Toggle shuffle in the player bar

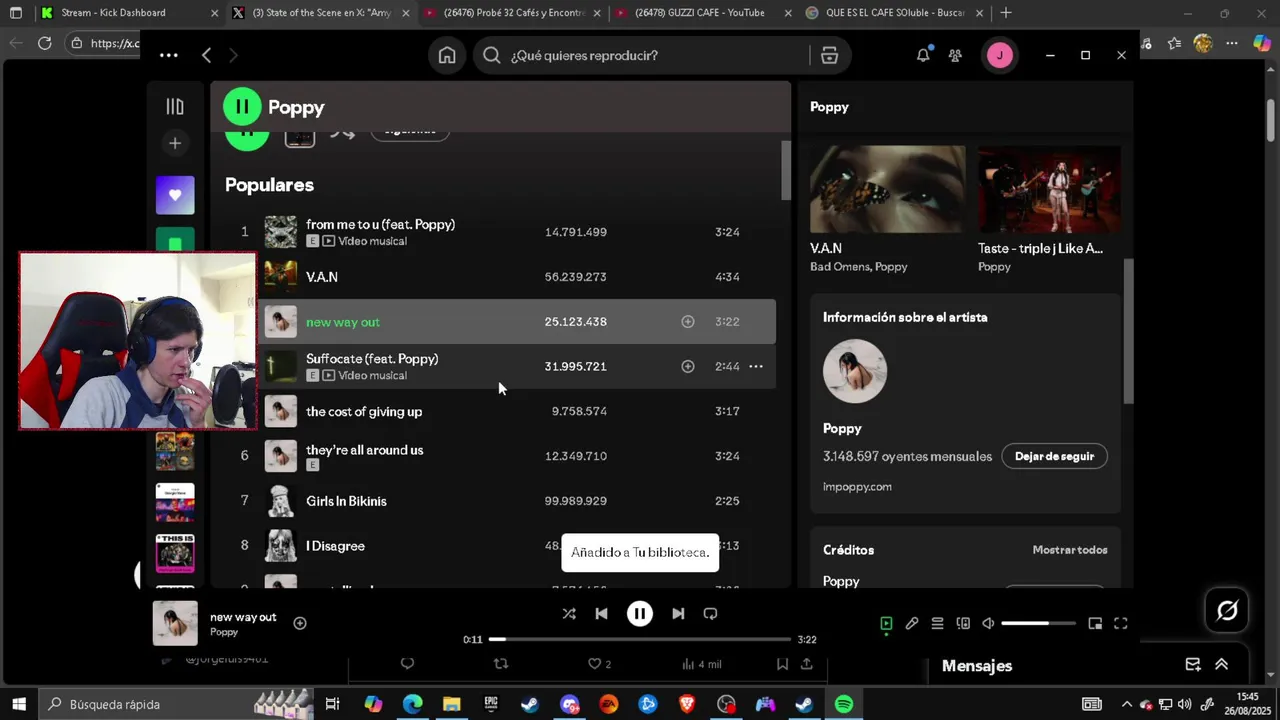(569, 614)
